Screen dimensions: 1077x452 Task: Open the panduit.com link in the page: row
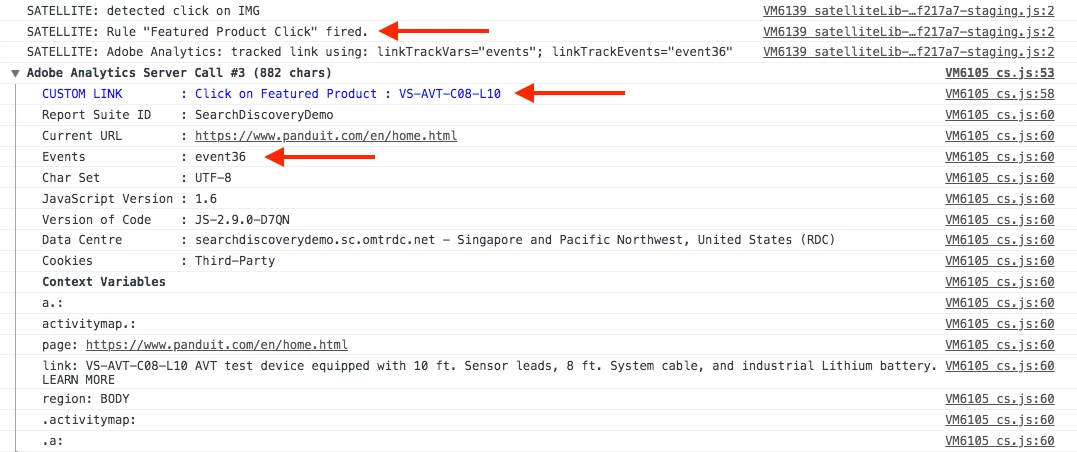pos(216,345)
